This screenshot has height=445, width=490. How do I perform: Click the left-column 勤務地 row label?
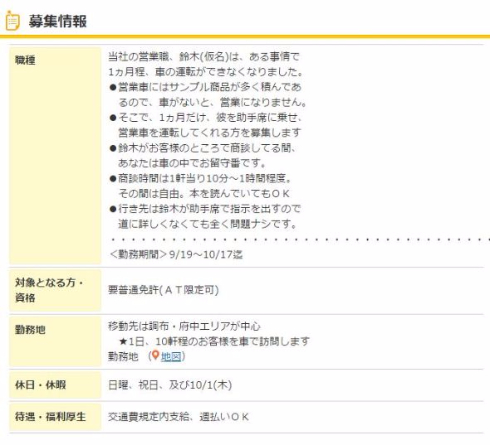(x=30, y=330)
